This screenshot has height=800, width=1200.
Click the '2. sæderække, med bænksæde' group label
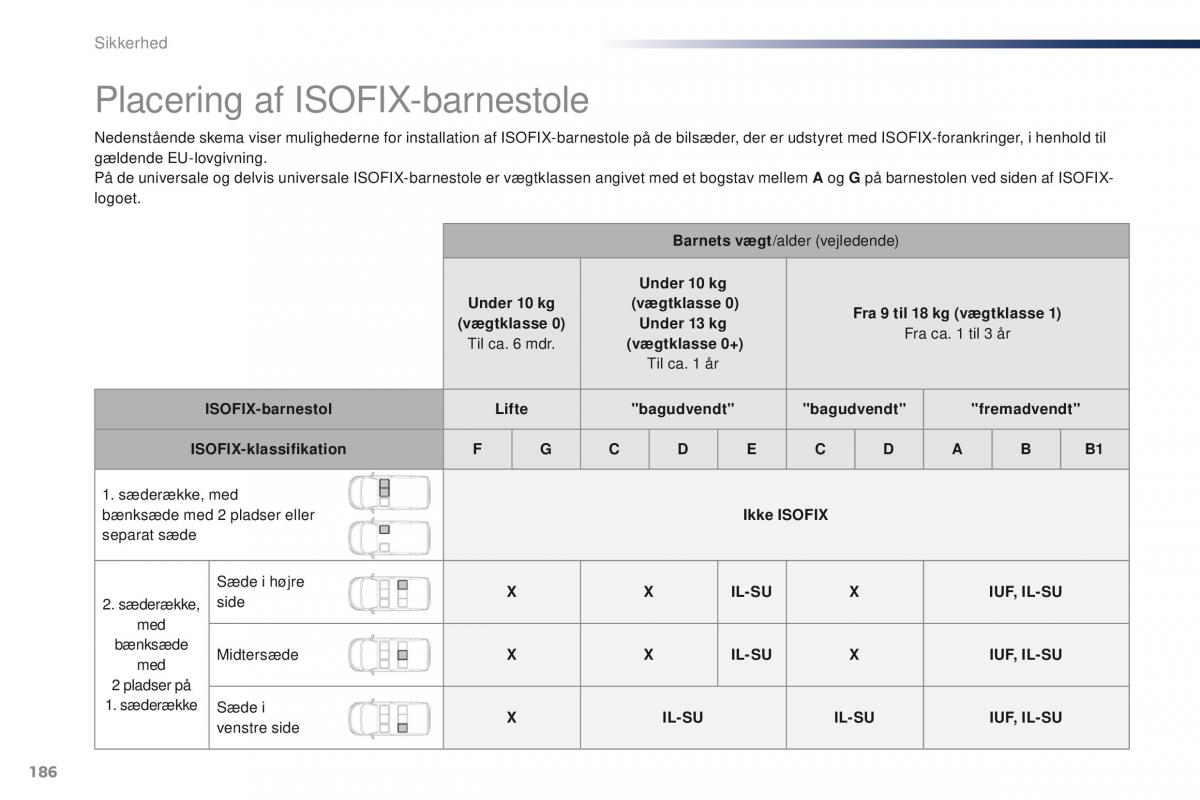pos(151,655)
